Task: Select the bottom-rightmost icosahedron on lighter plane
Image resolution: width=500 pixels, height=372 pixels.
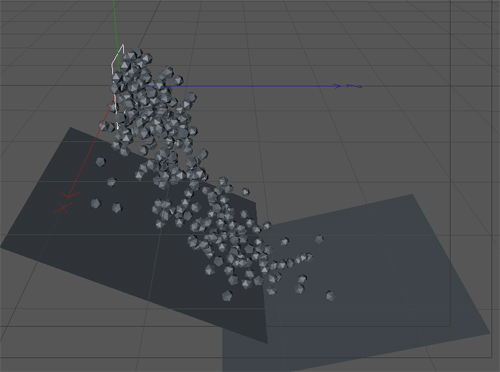Action: 330,295
